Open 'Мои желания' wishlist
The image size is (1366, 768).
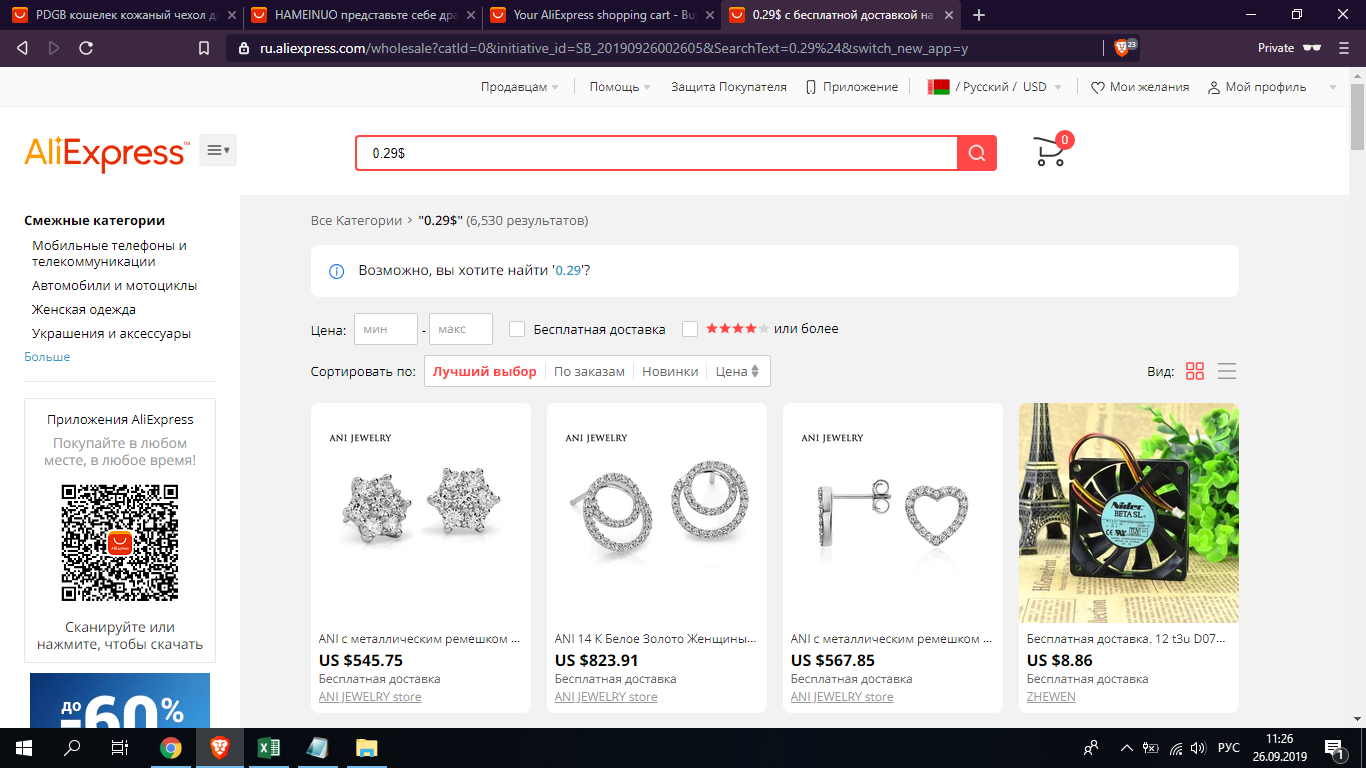1140,87
